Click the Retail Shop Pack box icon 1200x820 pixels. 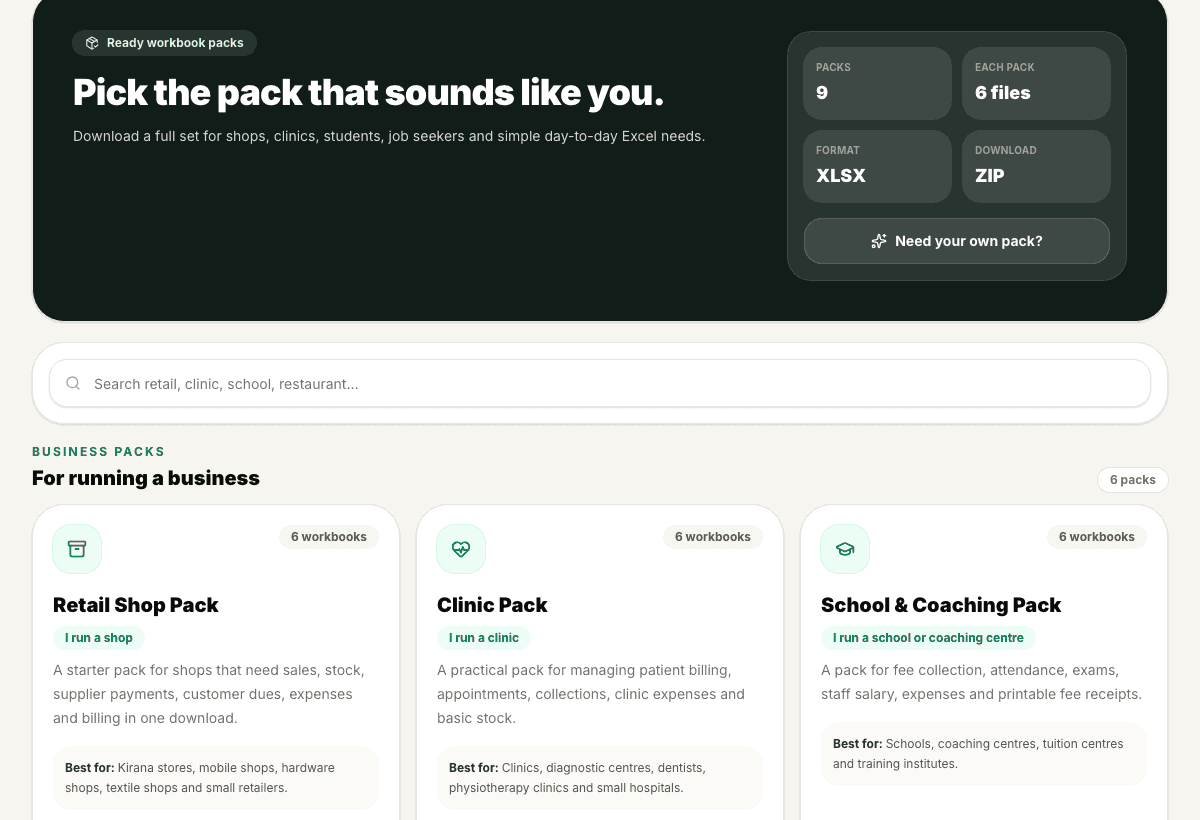[77, 549]
